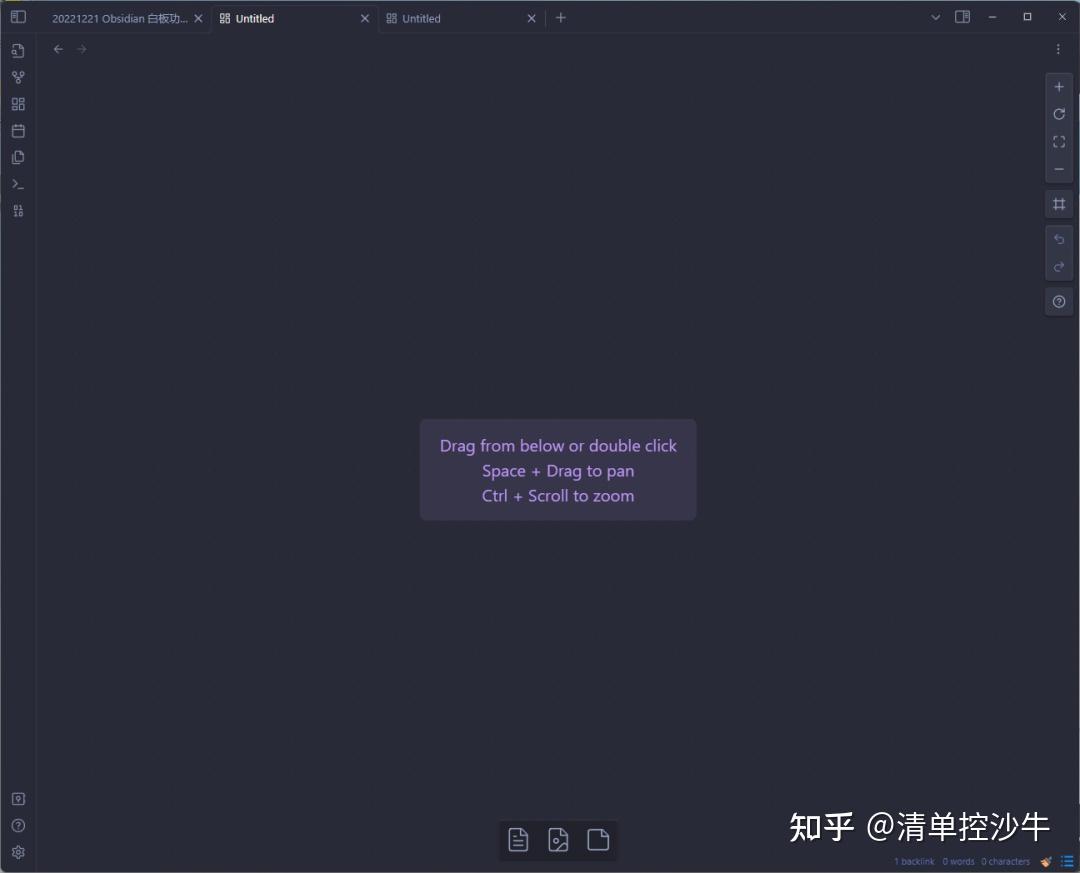This screenshot has height=873, width=1080.
Task: Create a new canvas
Action: click(x=18, y=103)
